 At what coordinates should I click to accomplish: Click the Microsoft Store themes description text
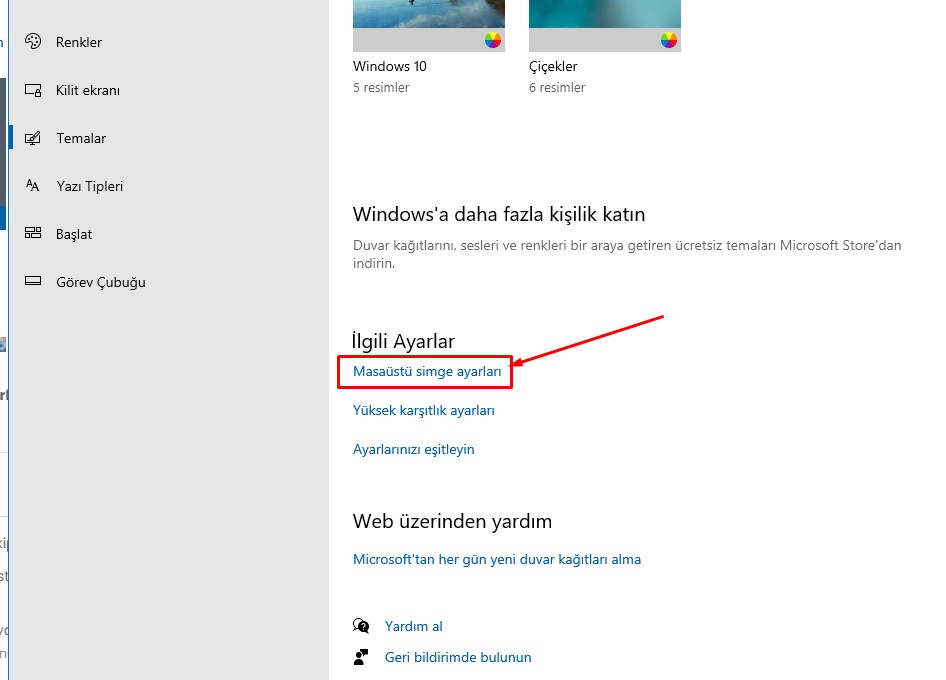627,254
